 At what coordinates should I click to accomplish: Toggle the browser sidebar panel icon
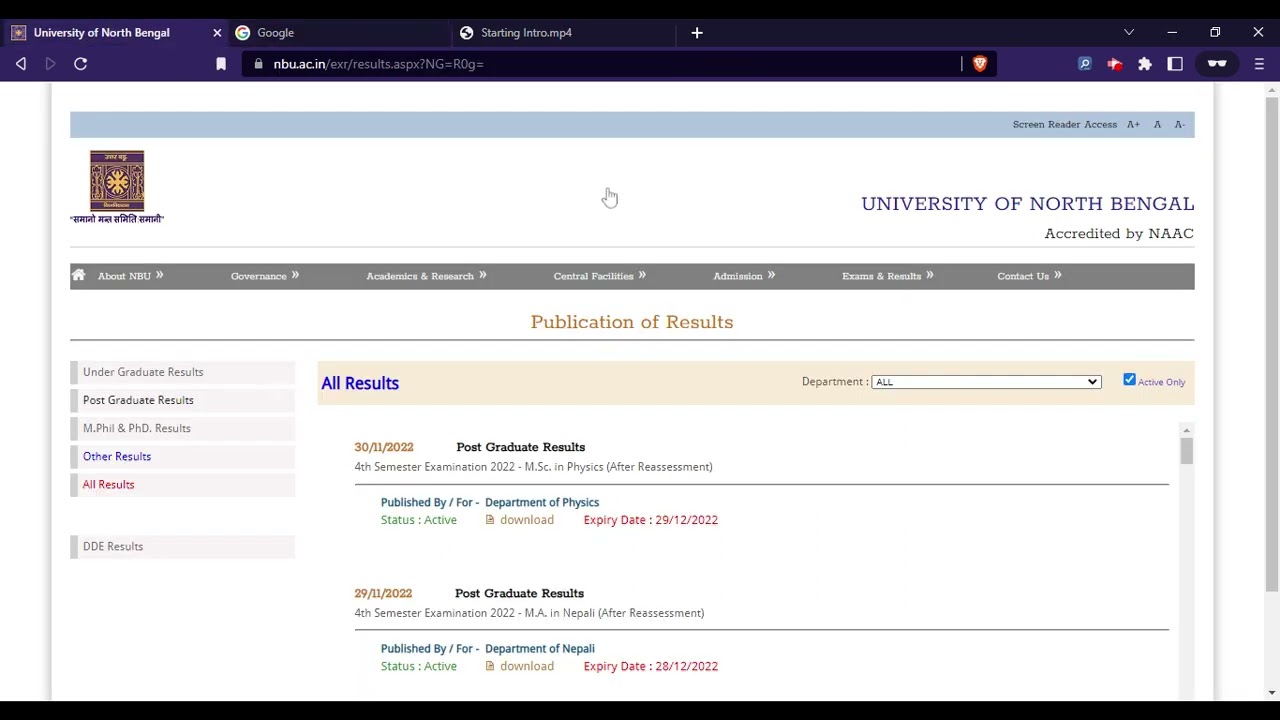point(1175,64)
